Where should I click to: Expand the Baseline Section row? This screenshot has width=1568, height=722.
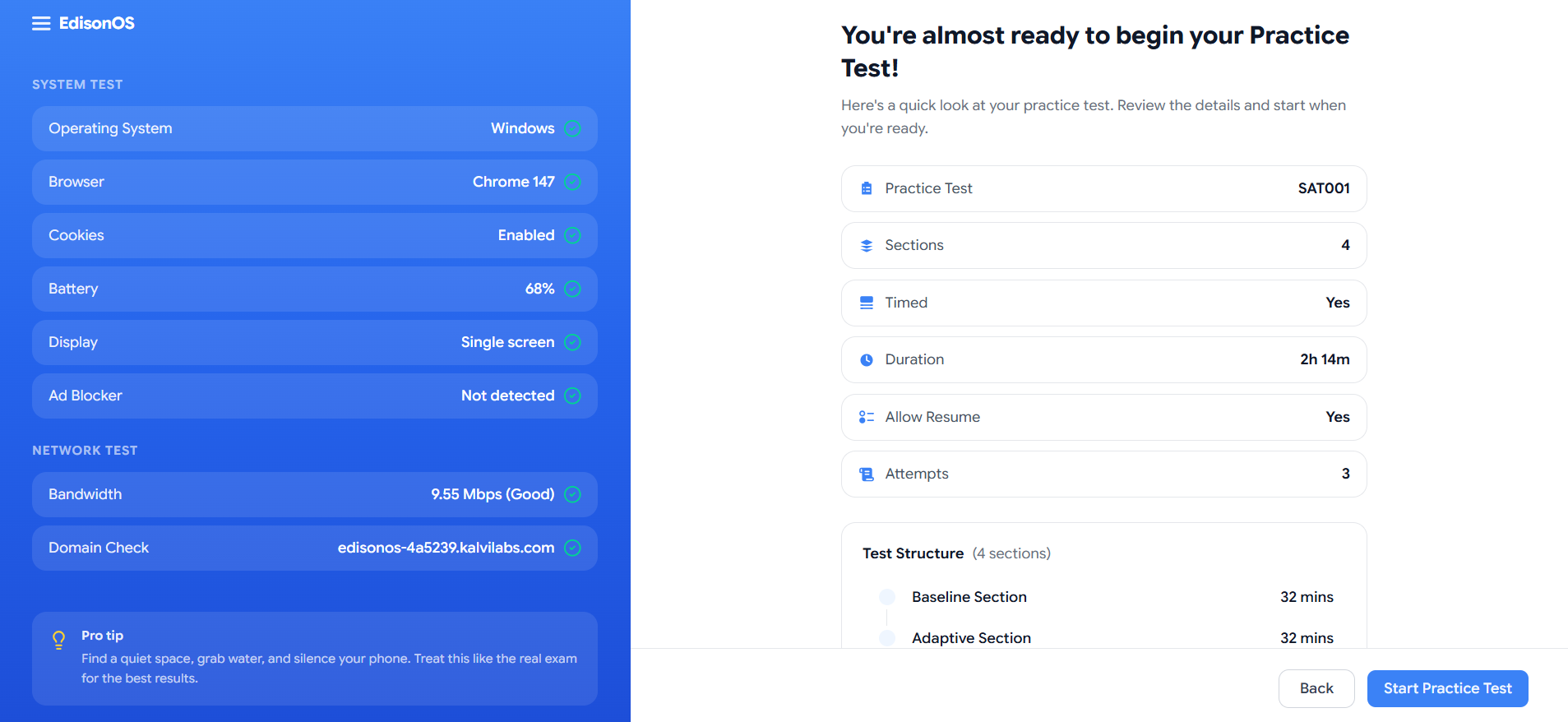(x=969, y=597)
